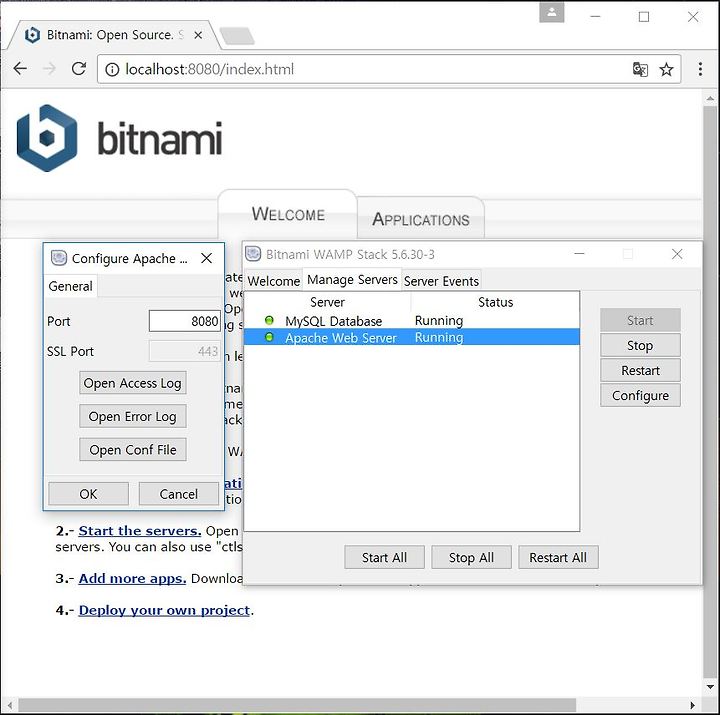Image resolution: width=720 pixels, height=715 pixels.
Task: Follow the Add more apps link
Action: tap(132, 579)
